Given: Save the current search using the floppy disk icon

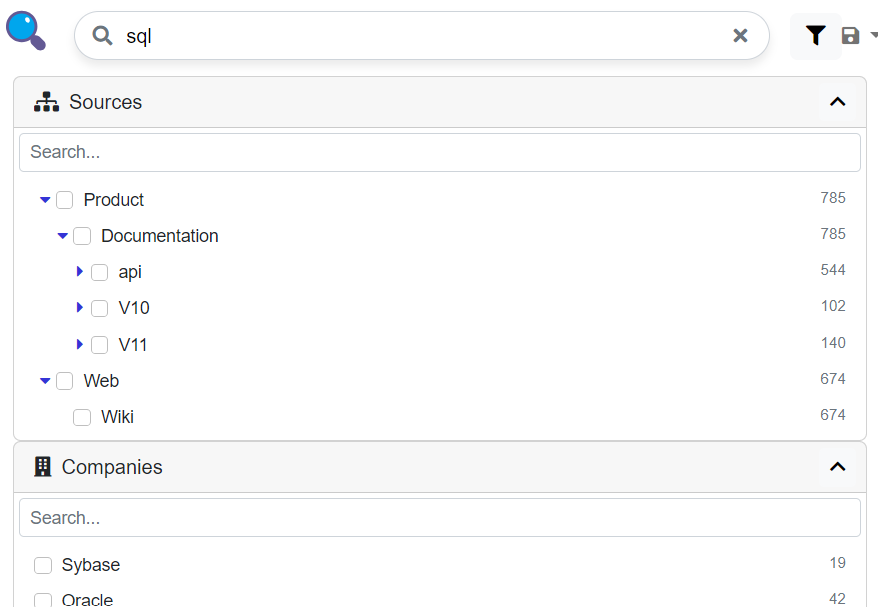Looking at the screenshot, I should point(849,35).
